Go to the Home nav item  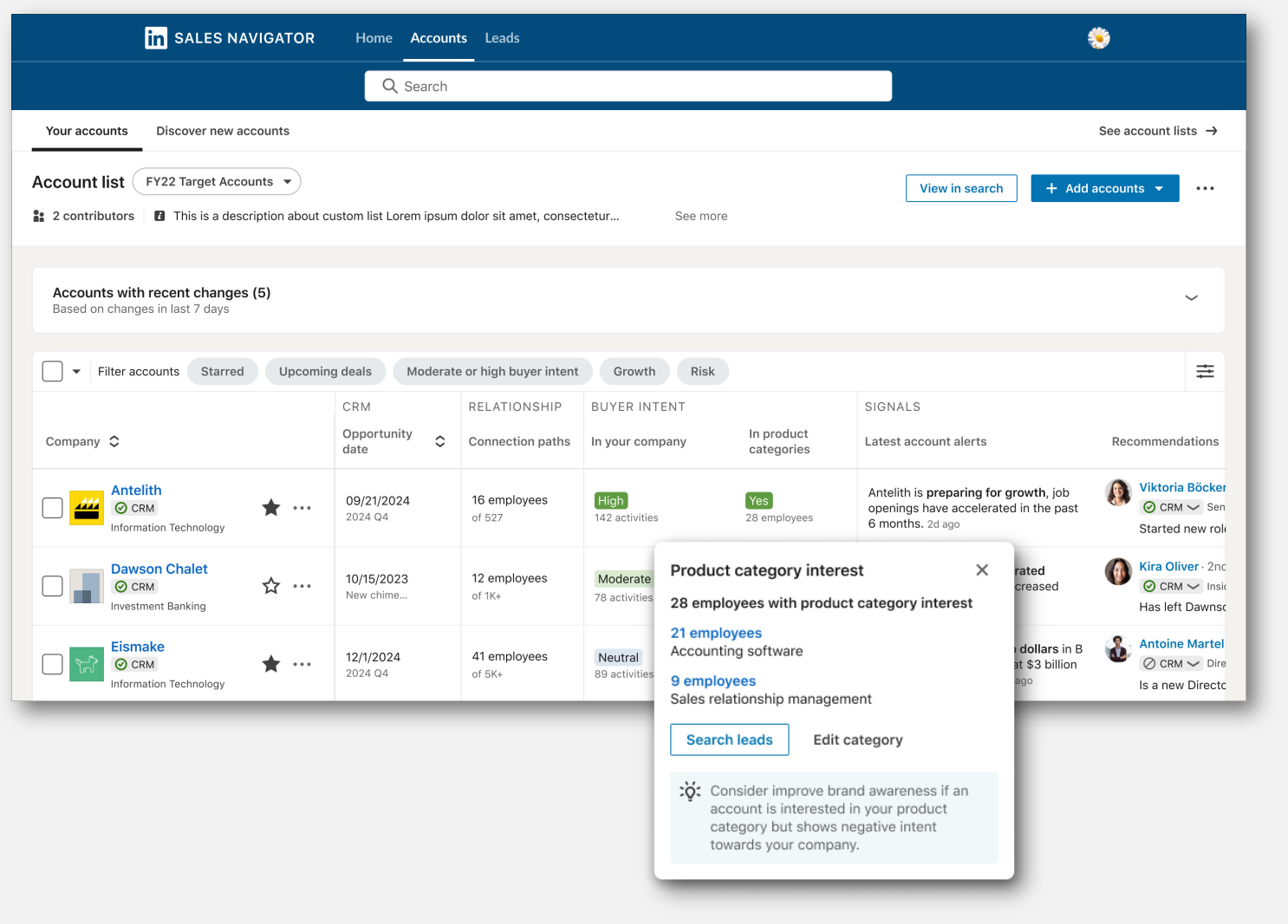click(374, 38)
